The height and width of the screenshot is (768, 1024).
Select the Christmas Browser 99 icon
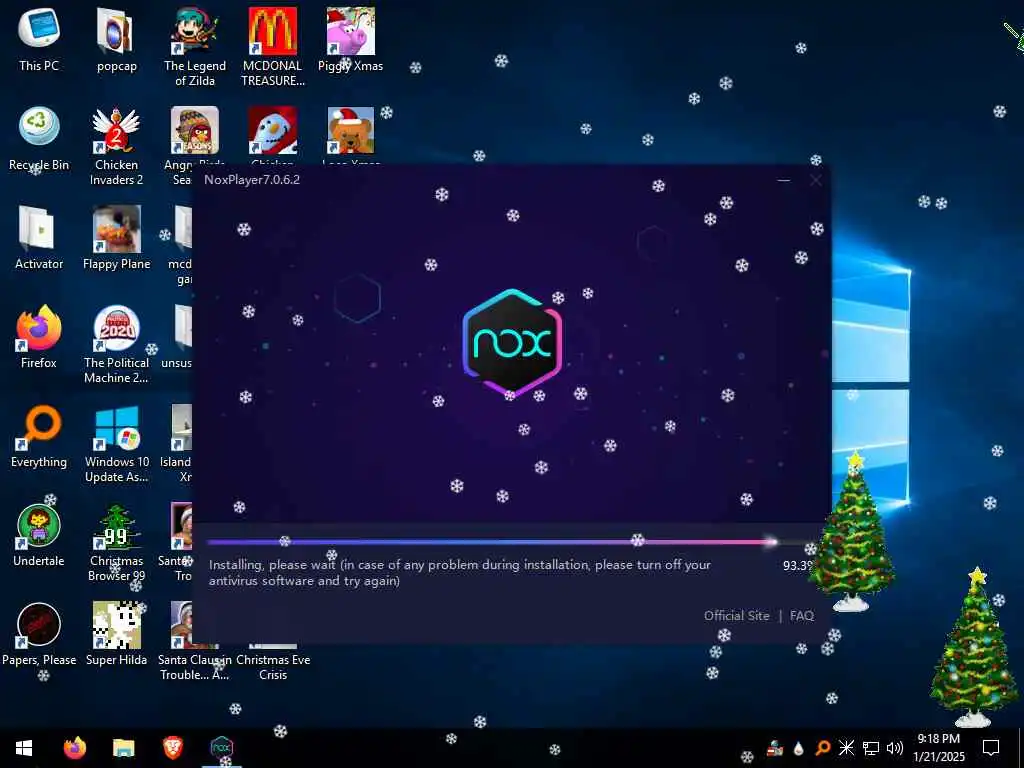pyautogui.click(x=116, y=542)
